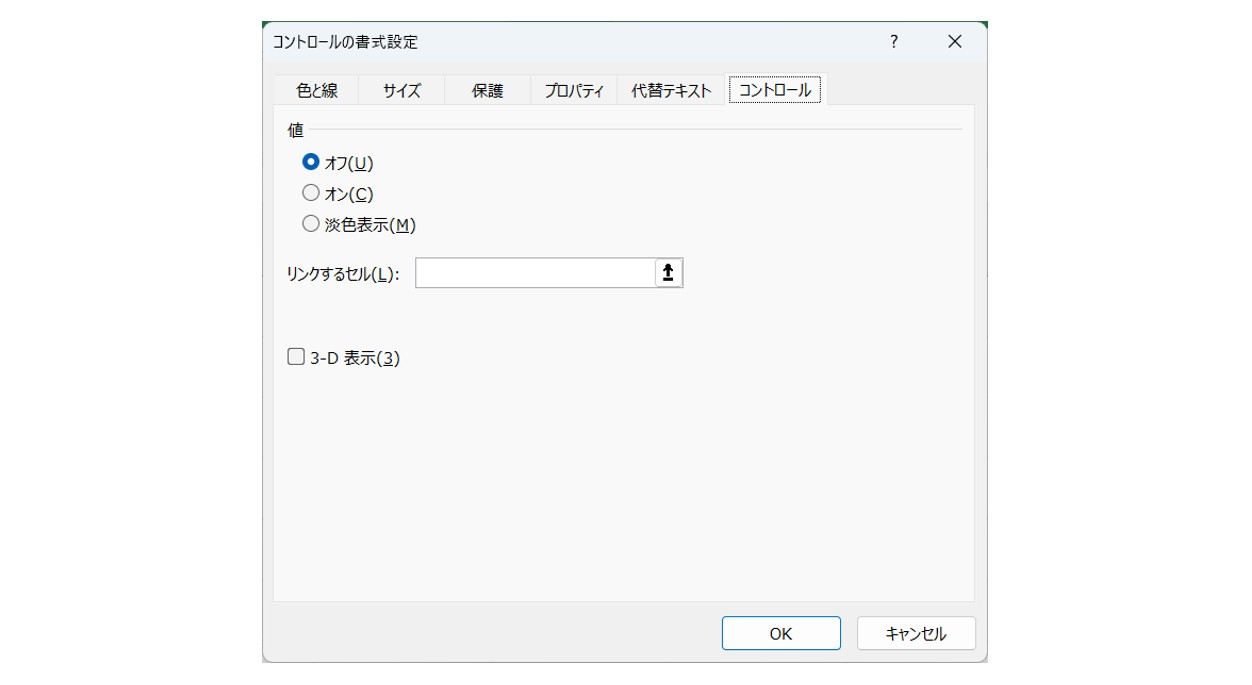The image size is (1252, 685).
Task: Select the オン(C) radio button
Action: 311,193
